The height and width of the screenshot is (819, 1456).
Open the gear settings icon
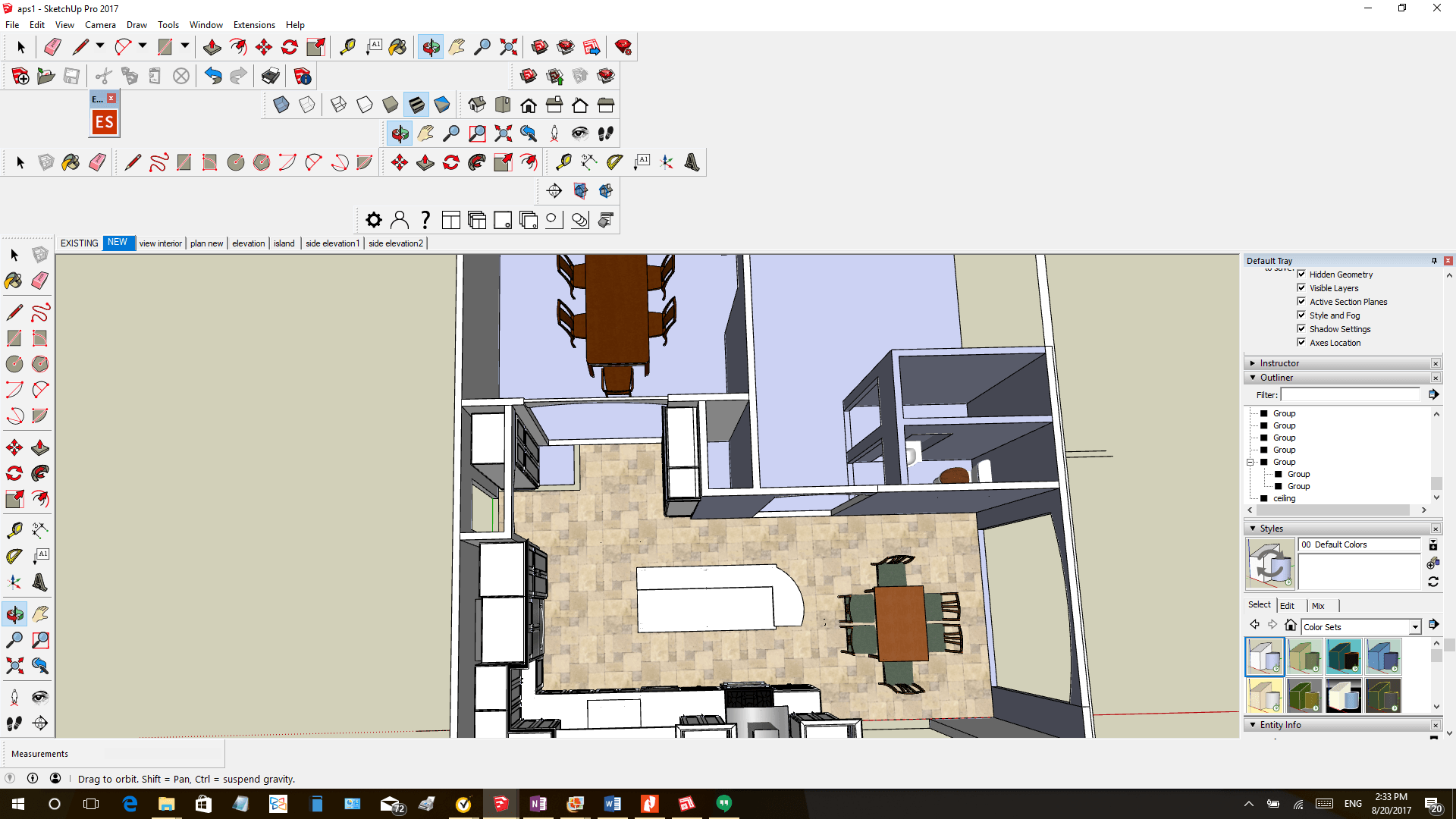(374, 220)
